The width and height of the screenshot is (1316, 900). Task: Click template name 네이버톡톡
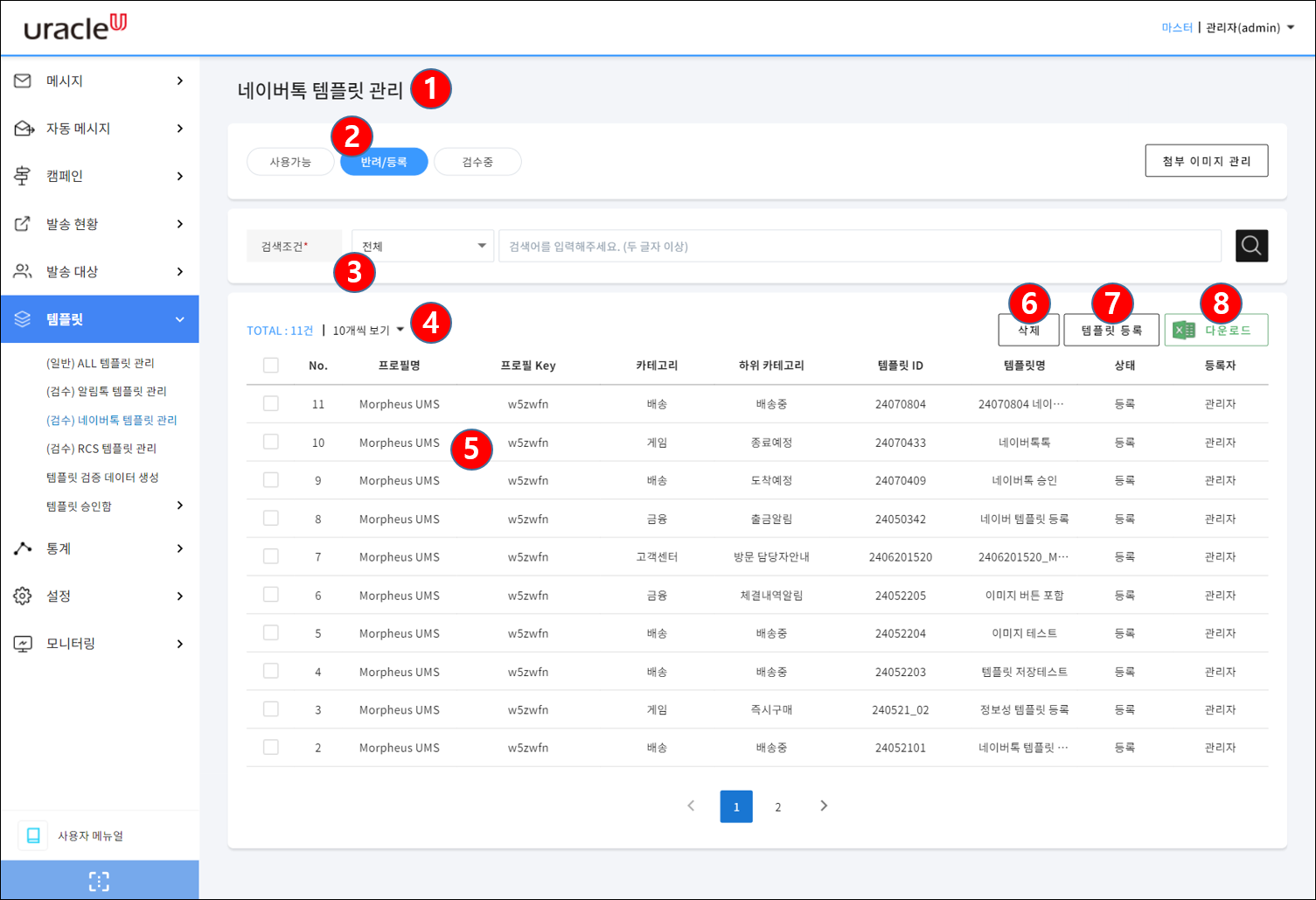click(x=1025, y=443)
